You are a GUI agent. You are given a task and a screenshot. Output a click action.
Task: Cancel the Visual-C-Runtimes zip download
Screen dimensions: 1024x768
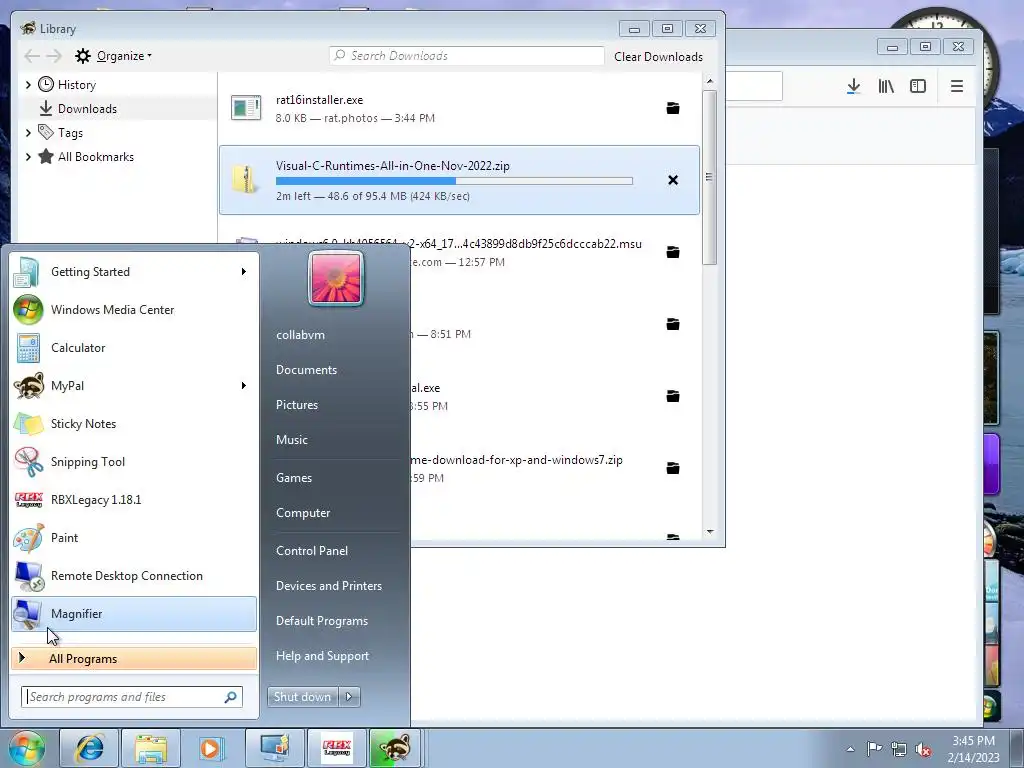(673, 180)
